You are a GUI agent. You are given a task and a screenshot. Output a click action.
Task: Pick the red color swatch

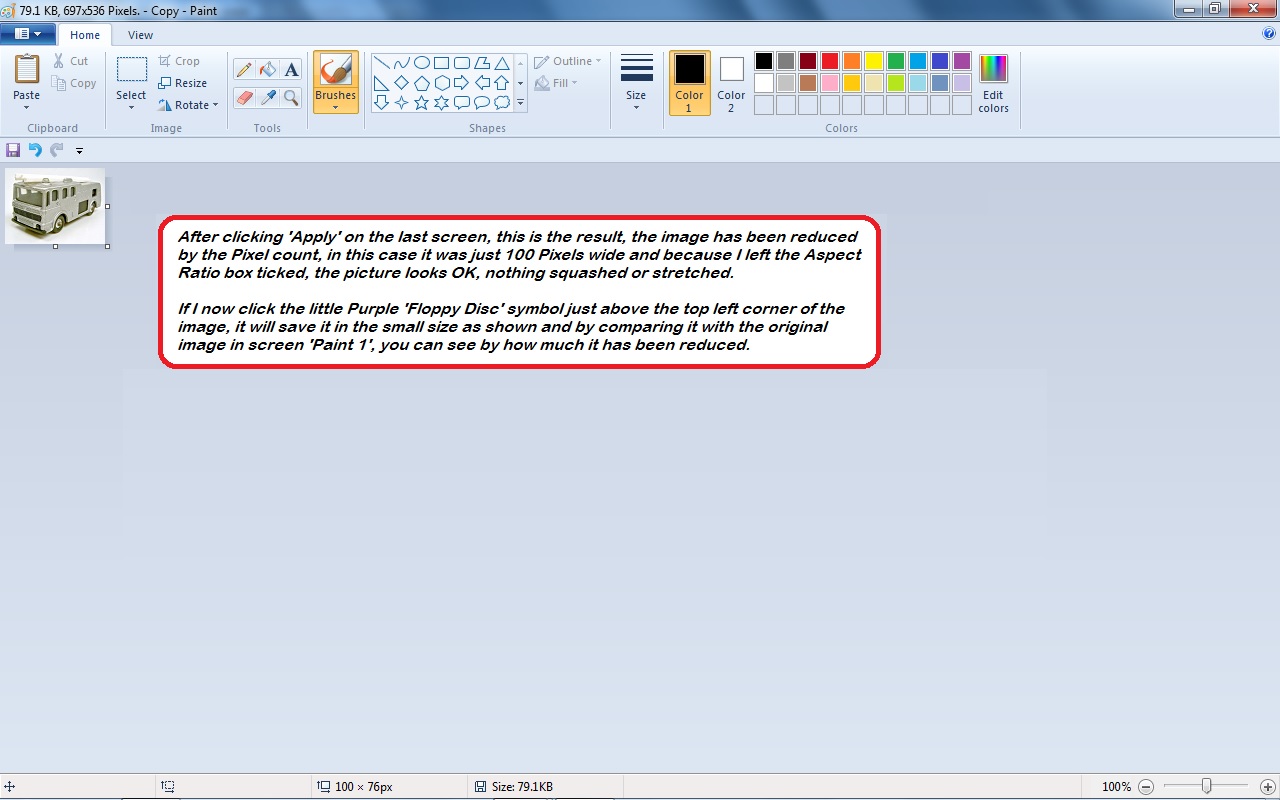coord(829,62)
